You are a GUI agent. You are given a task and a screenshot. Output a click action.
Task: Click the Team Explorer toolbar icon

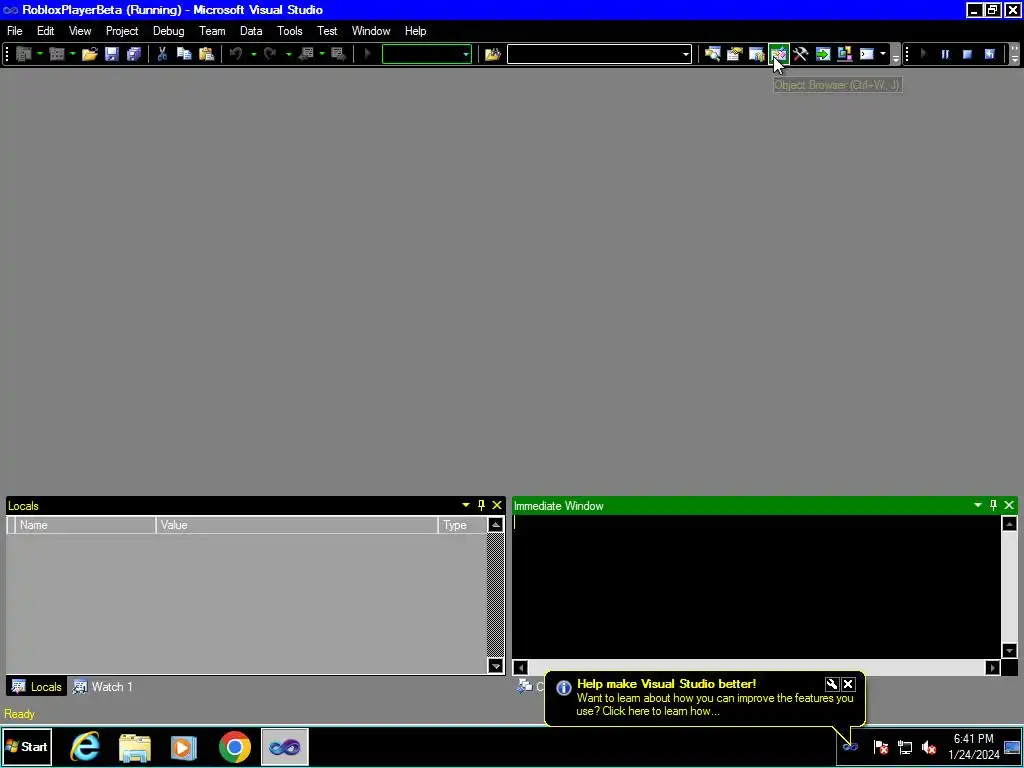click(x=757, y=54)
